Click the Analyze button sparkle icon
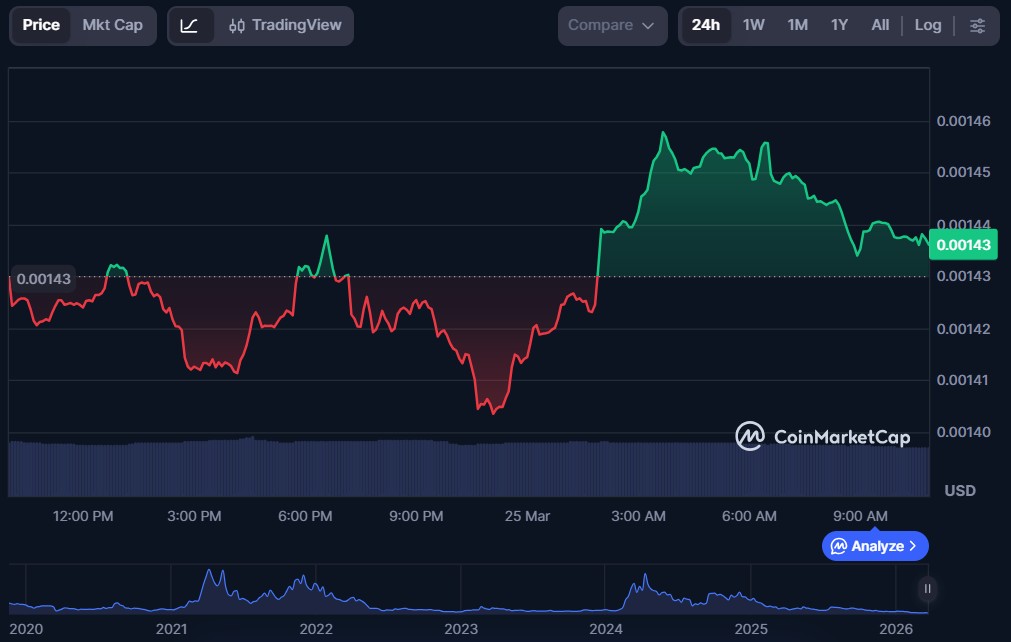 839,546
